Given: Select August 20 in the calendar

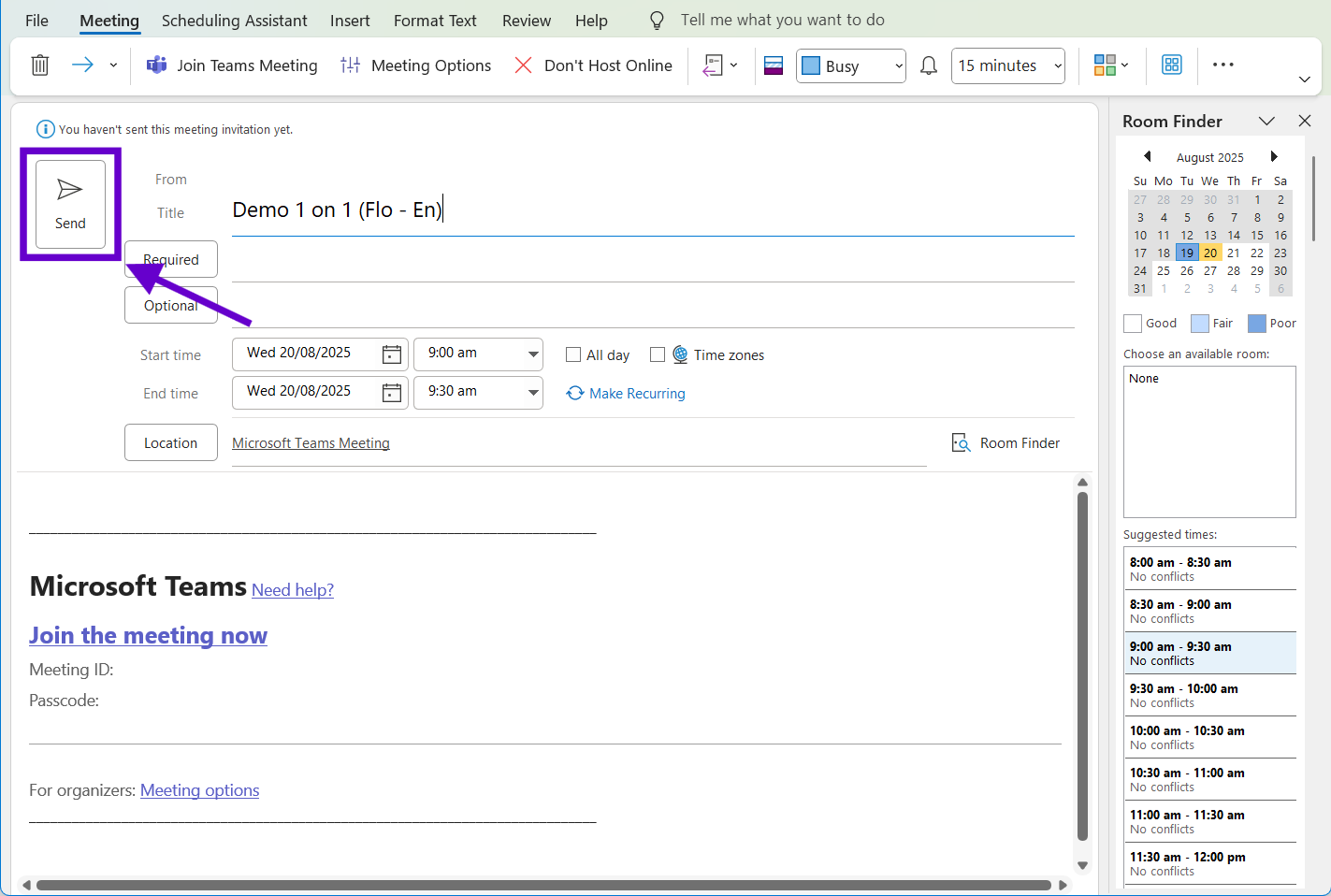Looking at the screenshot, I should 1210,253.
